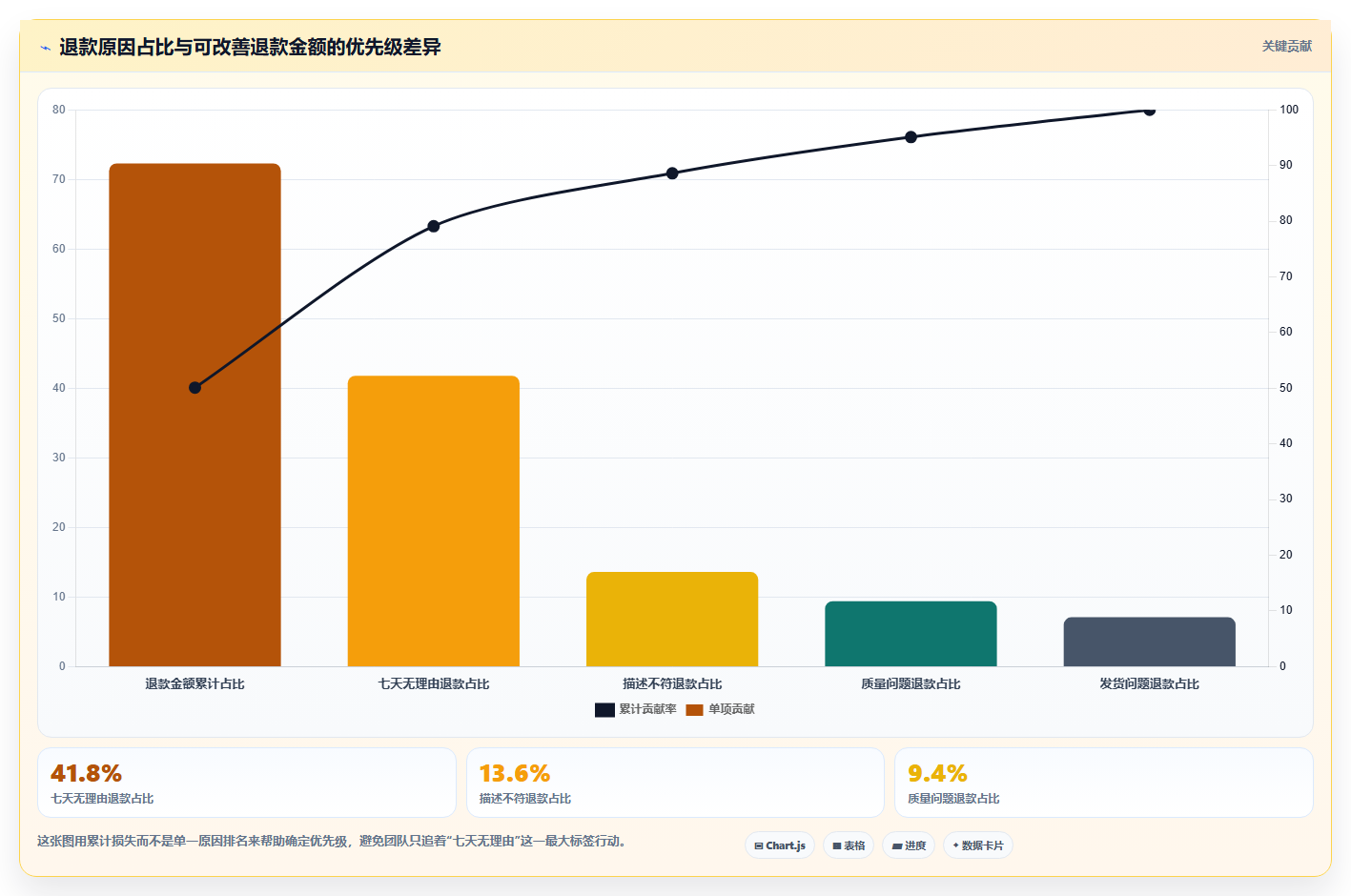This screenshot has height=896, width=1351.
Task: Click the title 退款原因占比与可改善退款金额的优先级差异
Action: pyautogui.click(x=250, y=47)
